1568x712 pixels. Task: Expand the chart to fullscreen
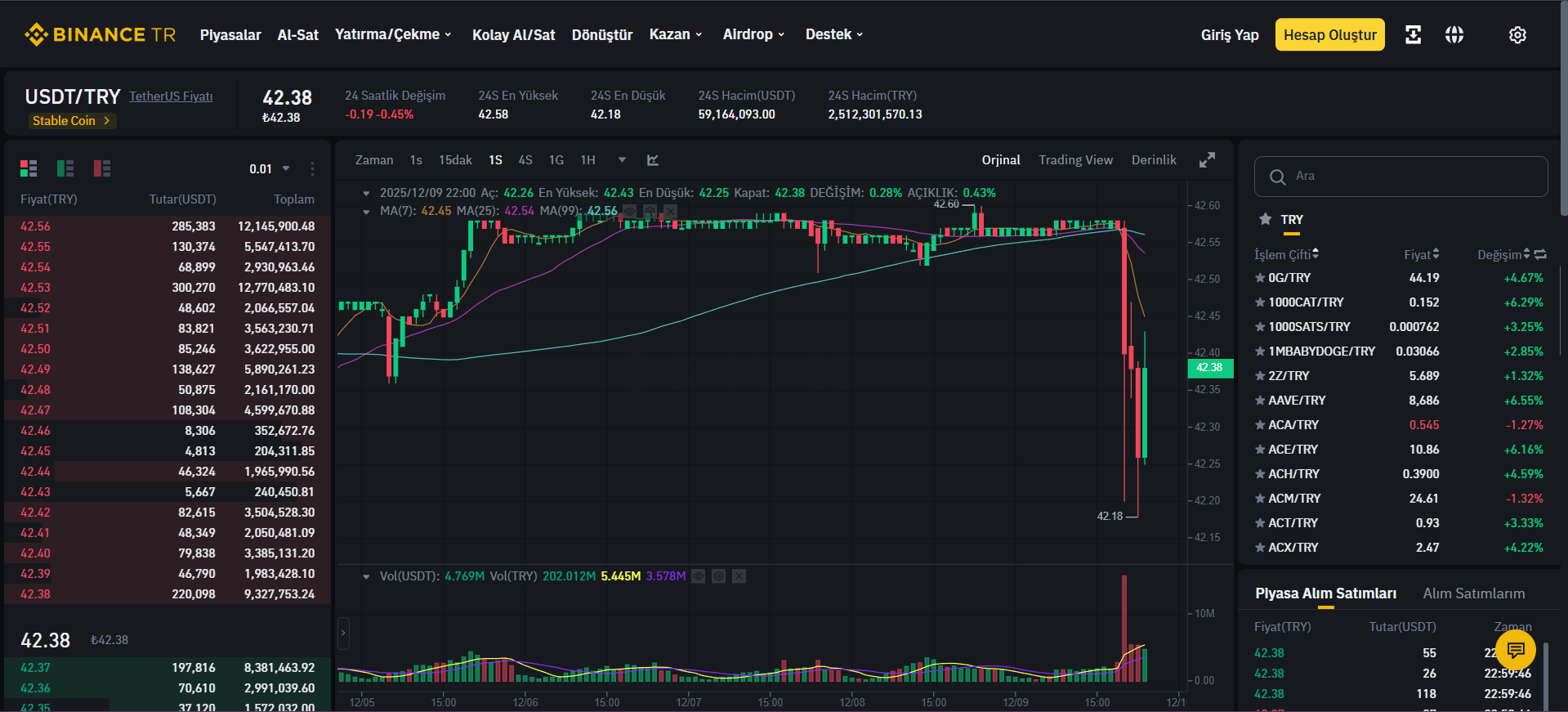click(x=1207, y=160)
